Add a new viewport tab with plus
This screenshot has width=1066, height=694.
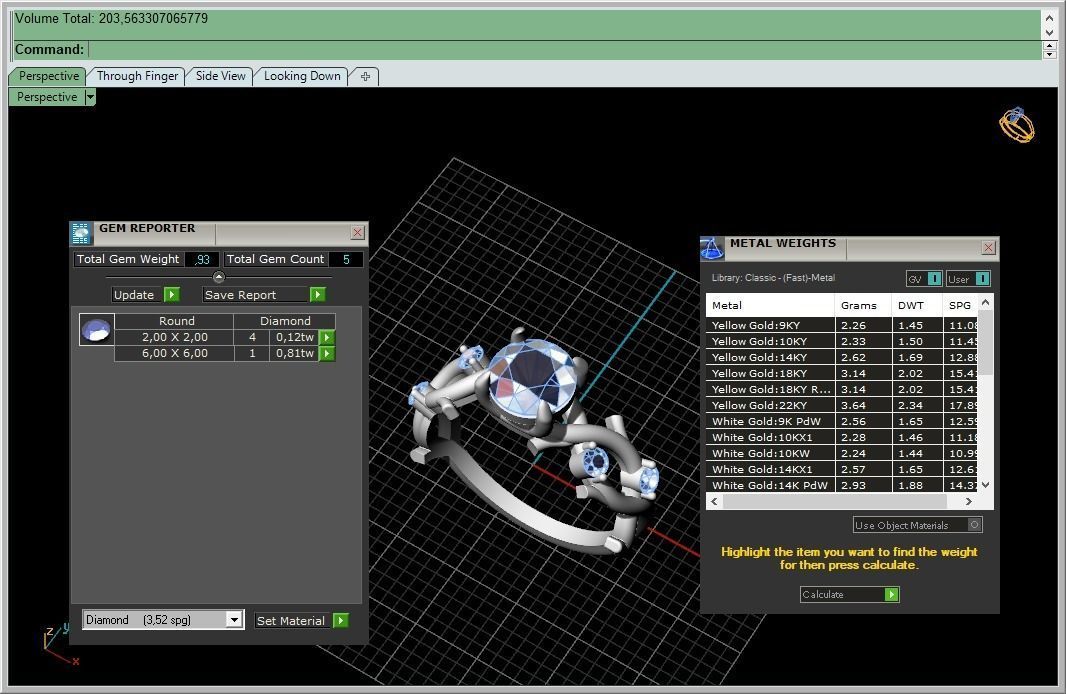tap(365, 77)
